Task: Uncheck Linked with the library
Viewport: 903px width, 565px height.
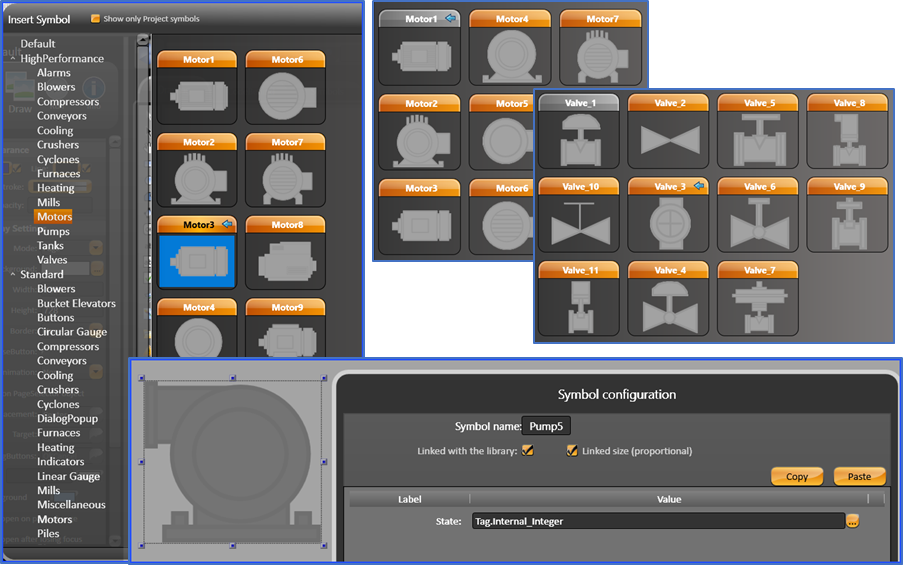Action: (528, 451)
